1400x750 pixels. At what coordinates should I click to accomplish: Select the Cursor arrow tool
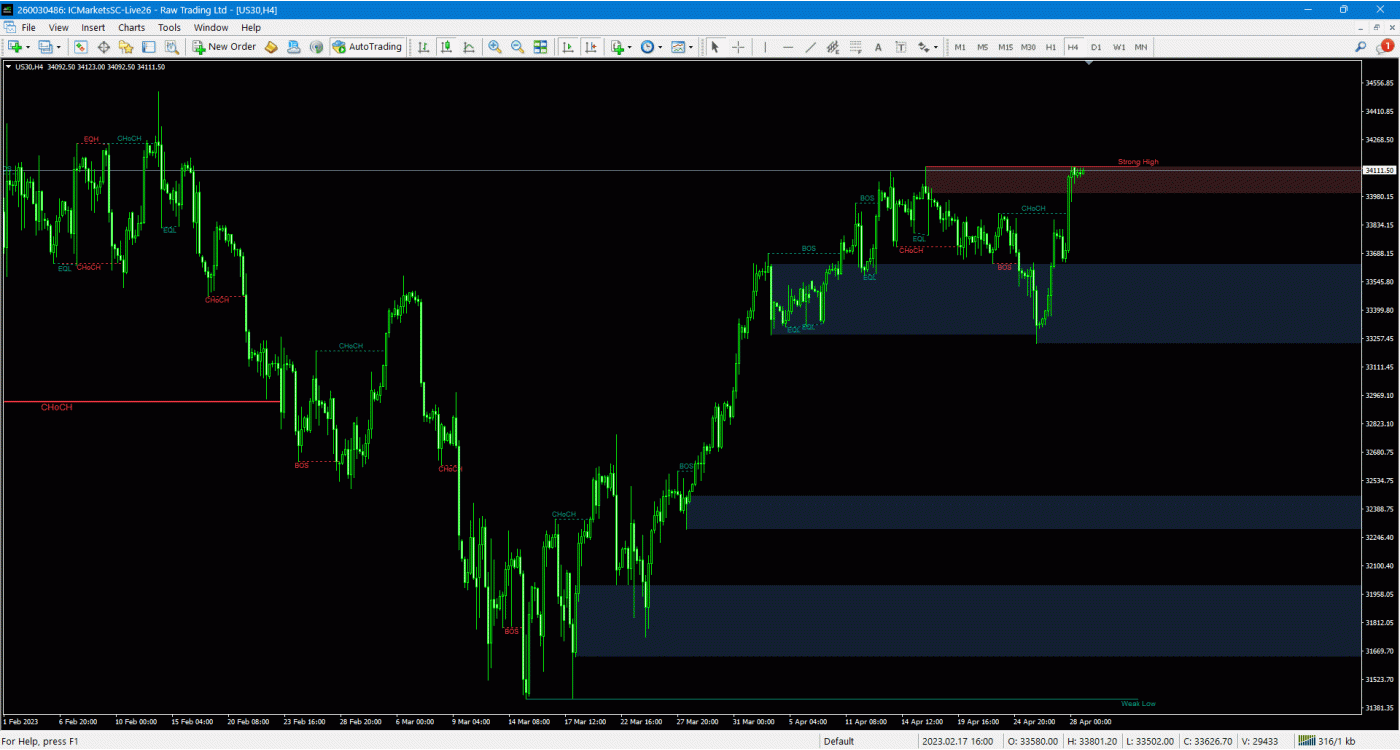click(715, 47)
